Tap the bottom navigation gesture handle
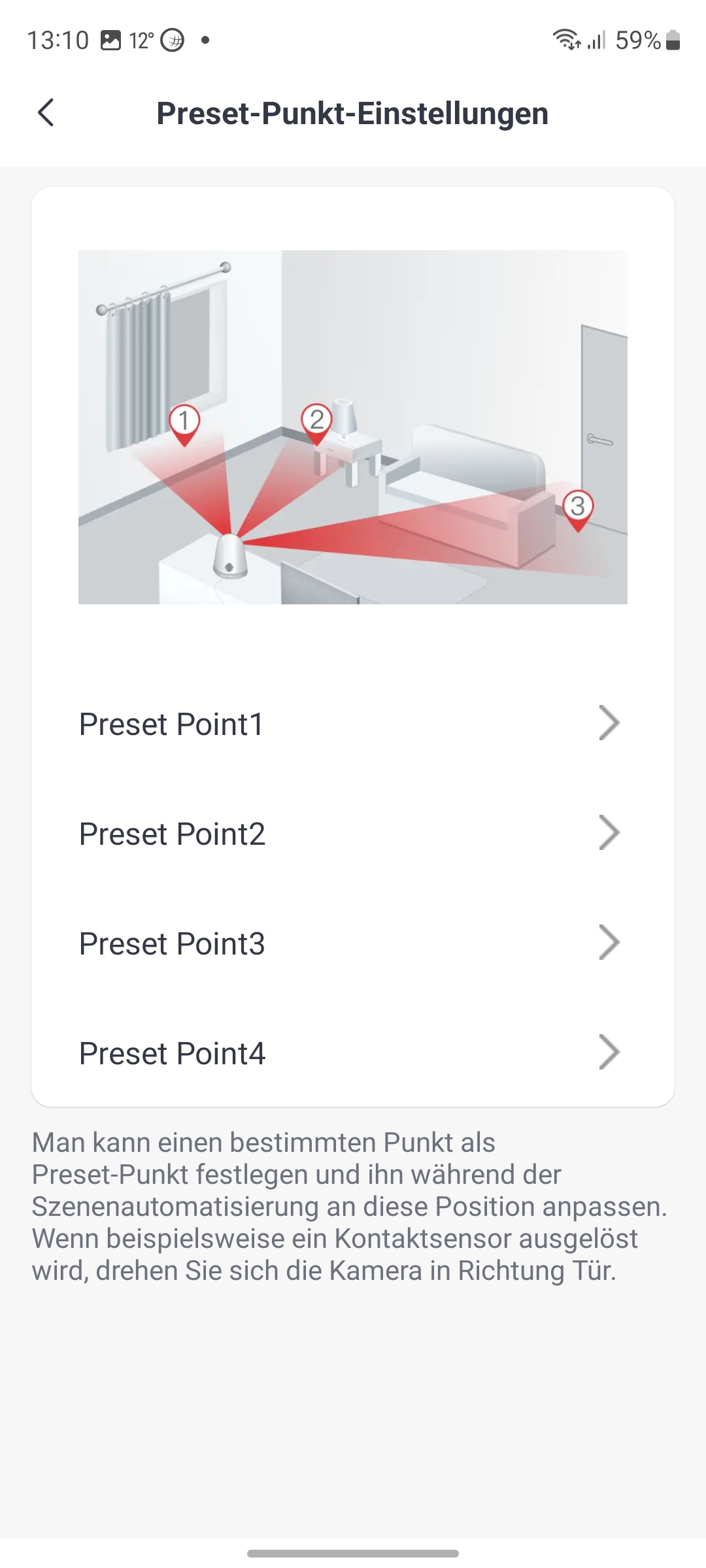This screenshot has width=706, height=1568. click(x=353, y=1553)
